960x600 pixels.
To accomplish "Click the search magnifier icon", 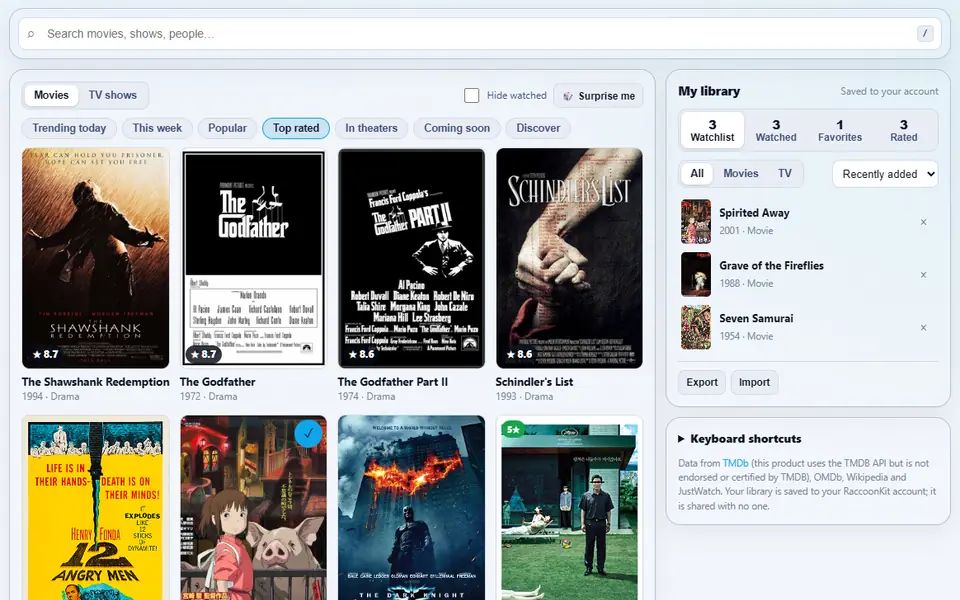I will tap(31, 34).
